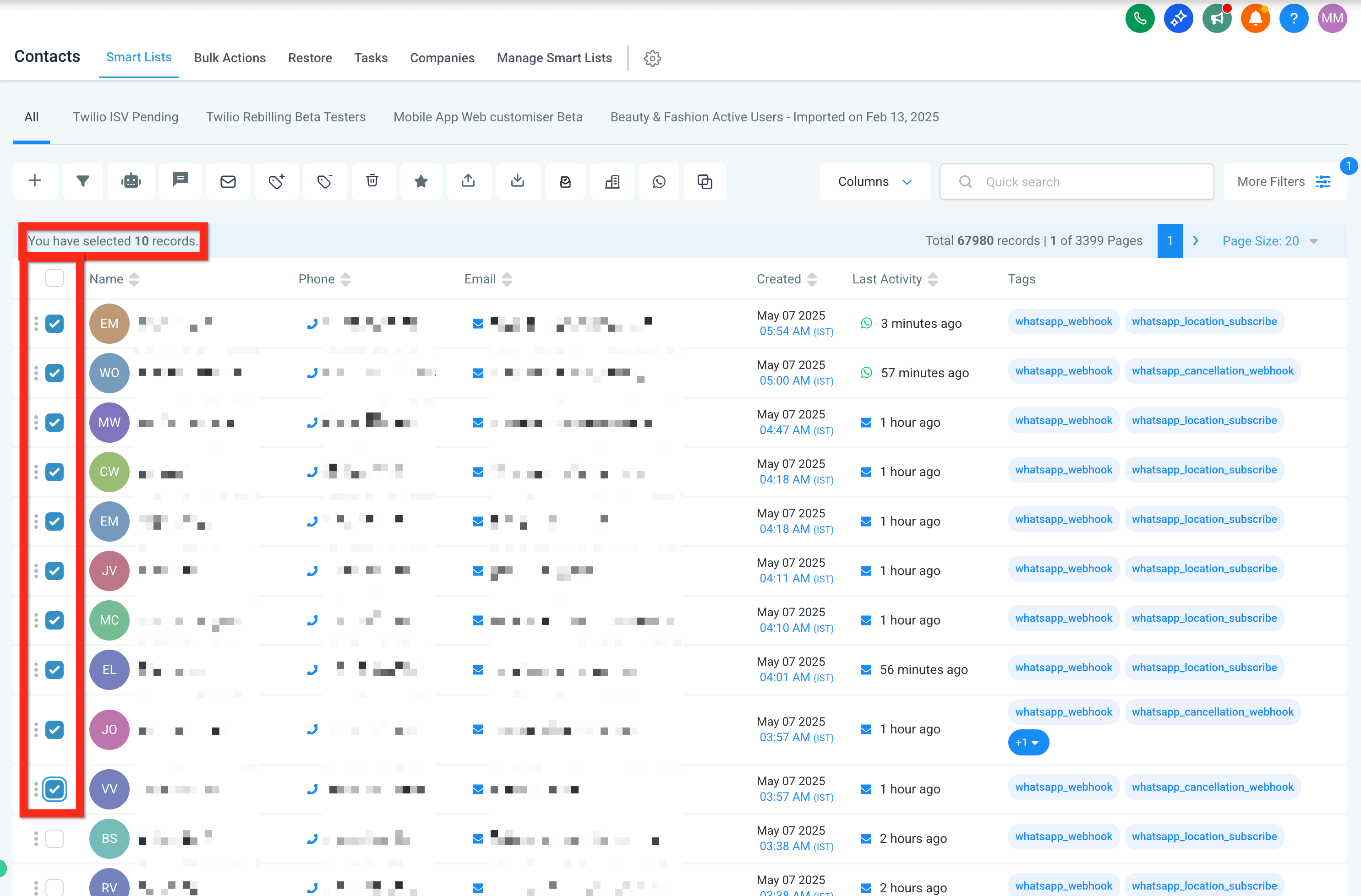Open the MM user profile avatar
This screenshot has width=1361, height=896.
tap(1332, 19)
